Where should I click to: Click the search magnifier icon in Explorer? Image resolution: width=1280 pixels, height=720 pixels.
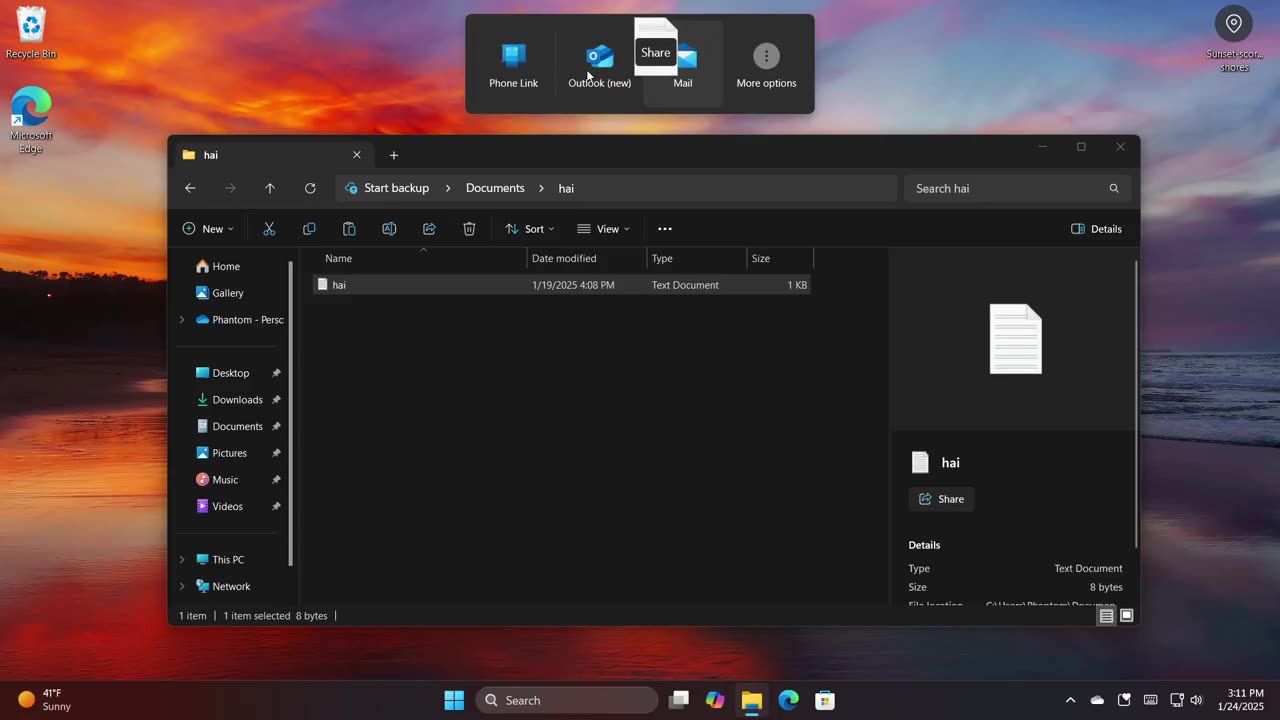click(1114, 188)
